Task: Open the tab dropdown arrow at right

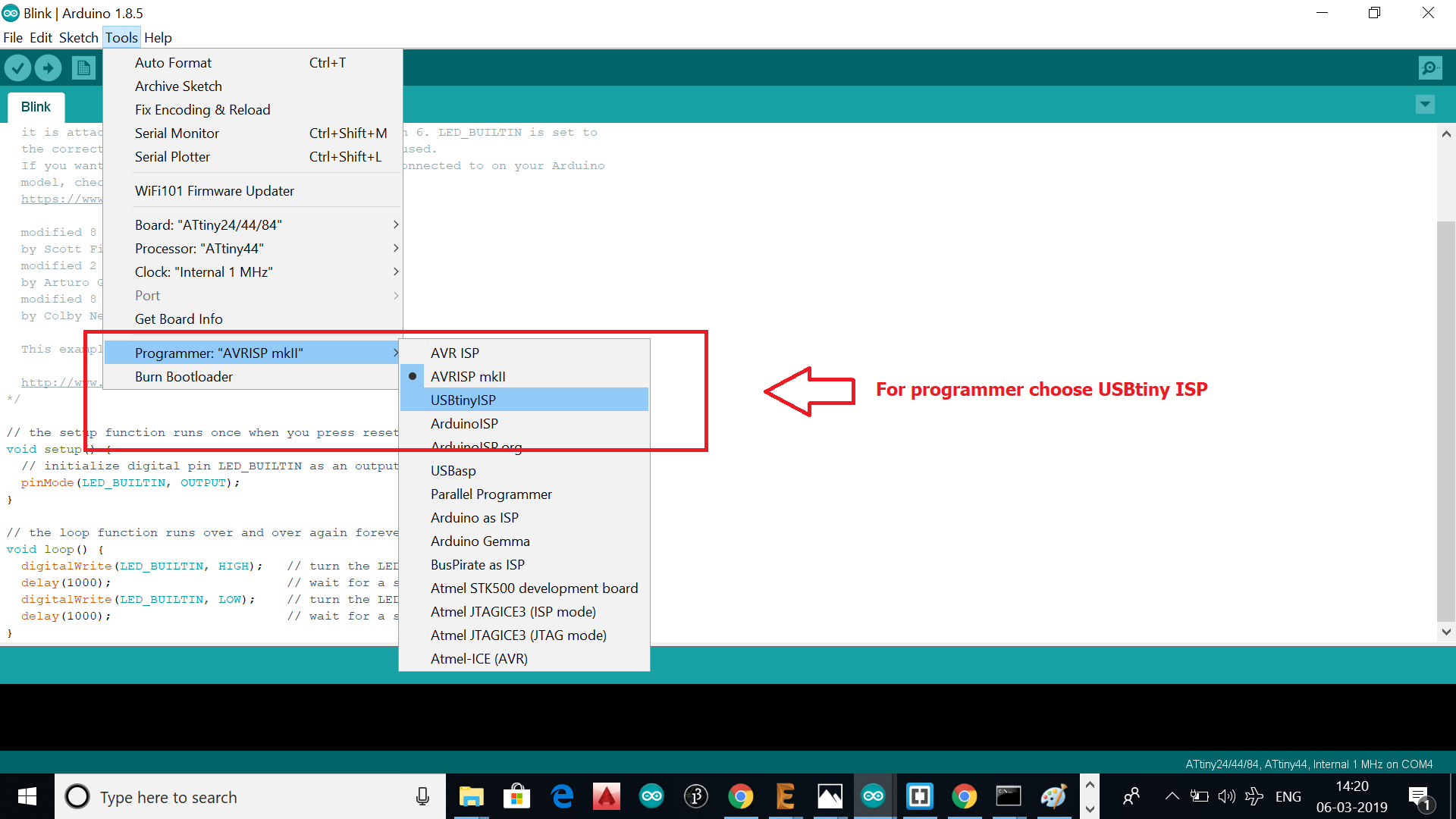Action: (x=1425, y=105)
